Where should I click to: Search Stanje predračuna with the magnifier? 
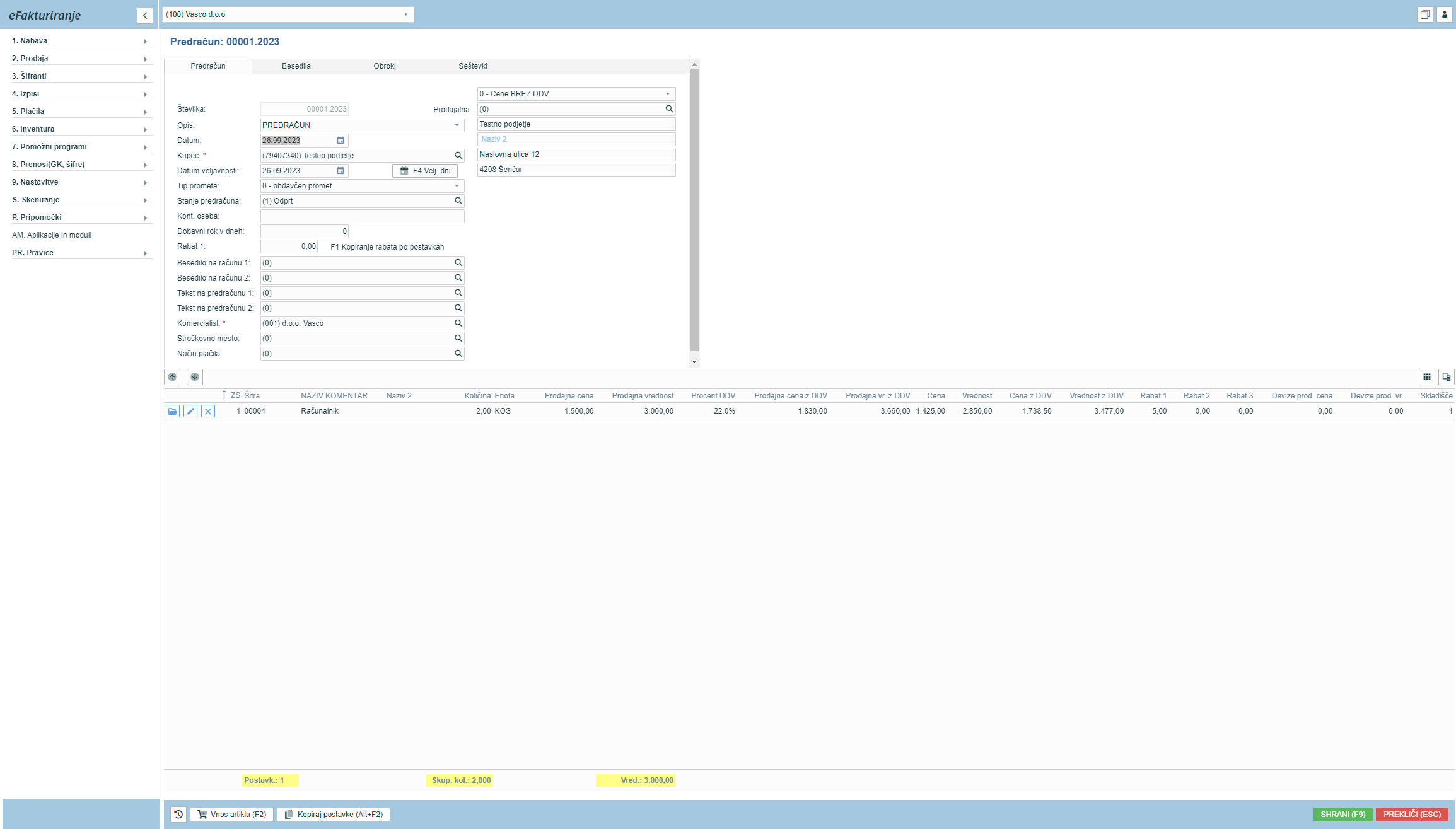point(458,201)
